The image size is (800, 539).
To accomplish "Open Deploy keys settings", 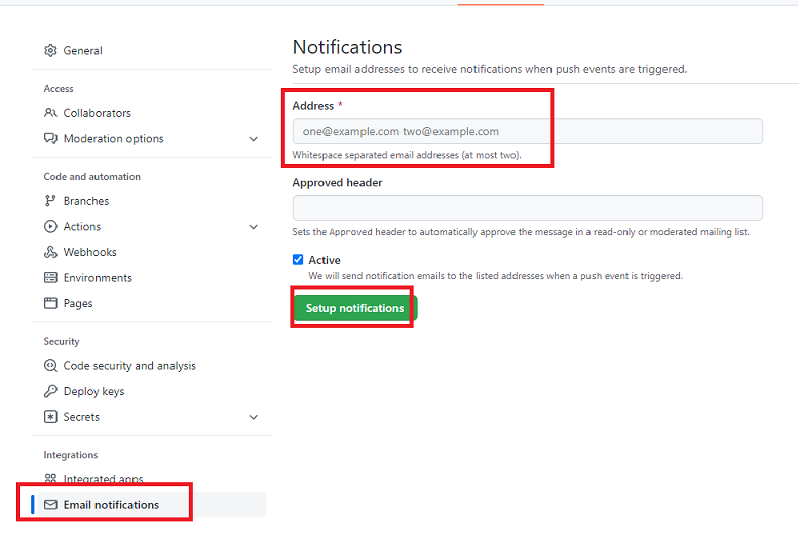I will (x=94, y=391).
